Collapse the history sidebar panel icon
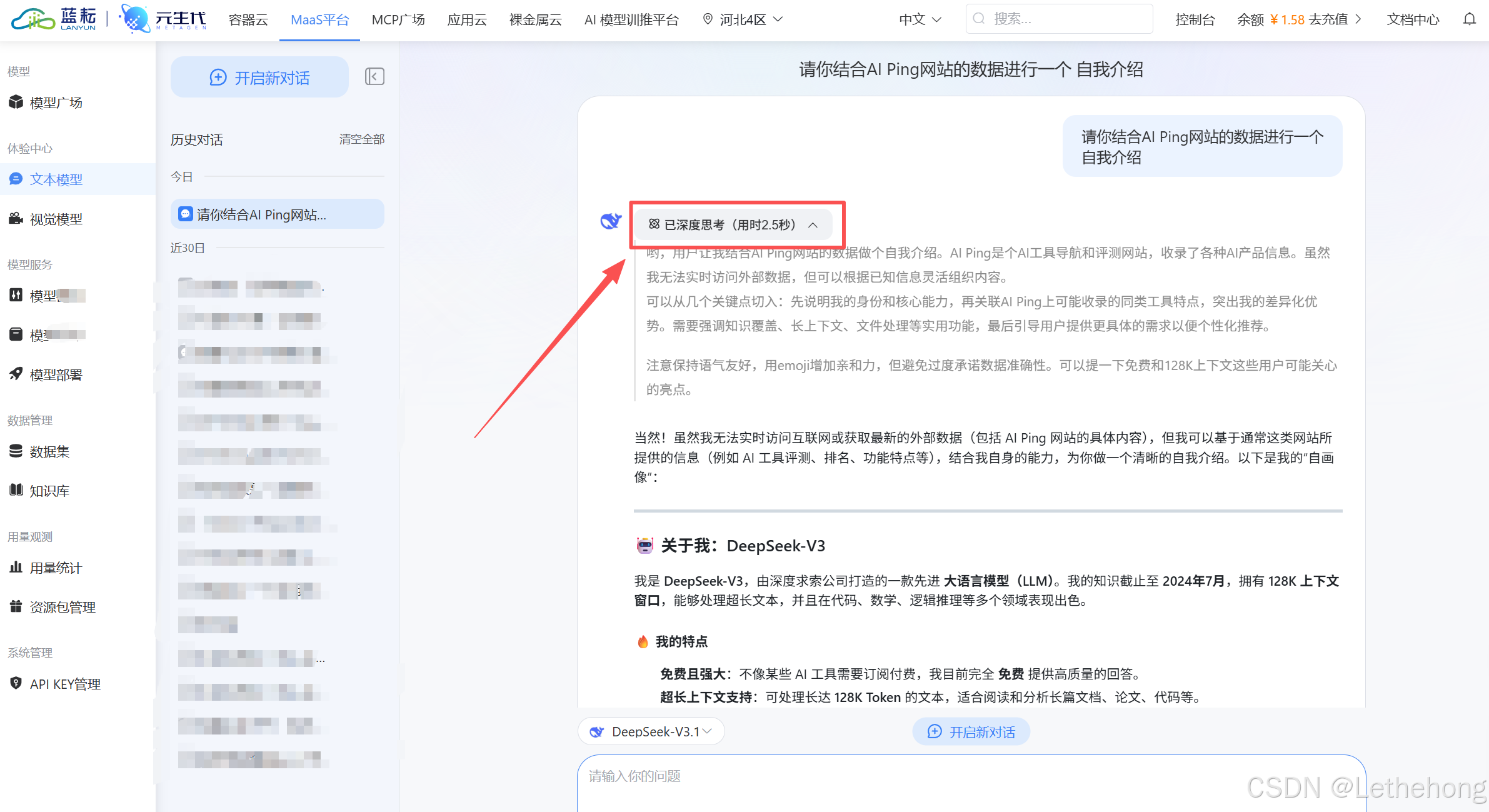 point(374,77)
